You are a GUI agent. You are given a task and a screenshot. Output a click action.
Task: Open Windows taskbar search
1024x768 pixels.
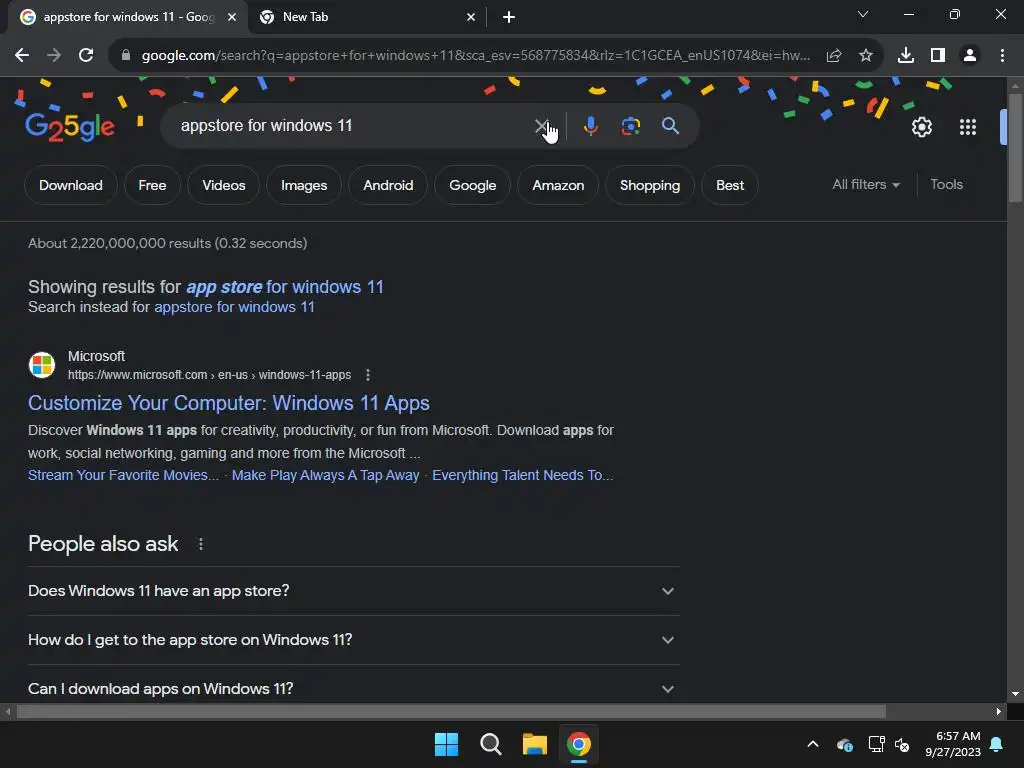(490, 744)
